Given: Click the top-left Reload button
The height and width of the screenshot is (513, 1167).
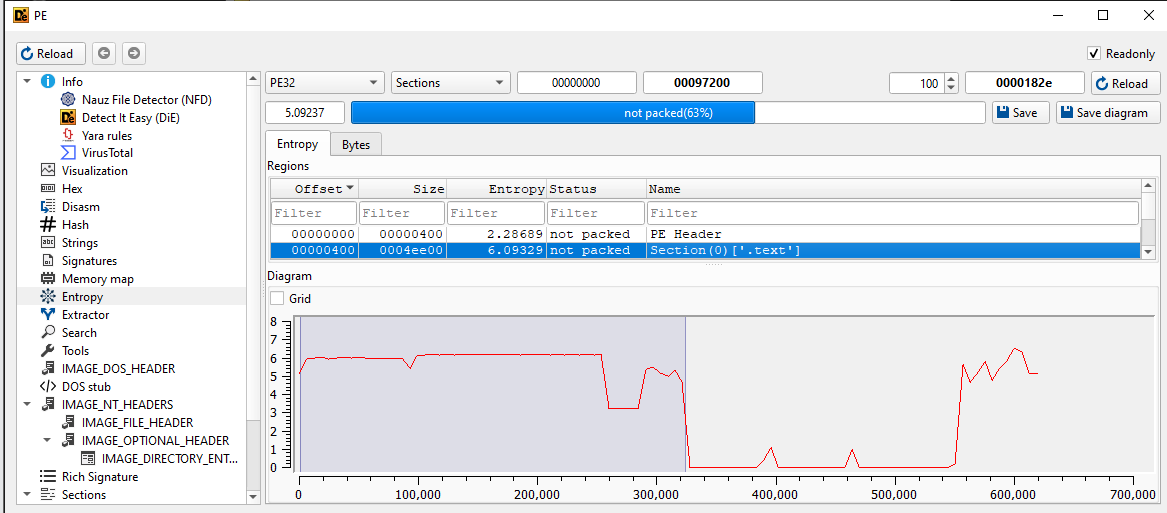Looking at the screenshot, I should coord(51,54).
